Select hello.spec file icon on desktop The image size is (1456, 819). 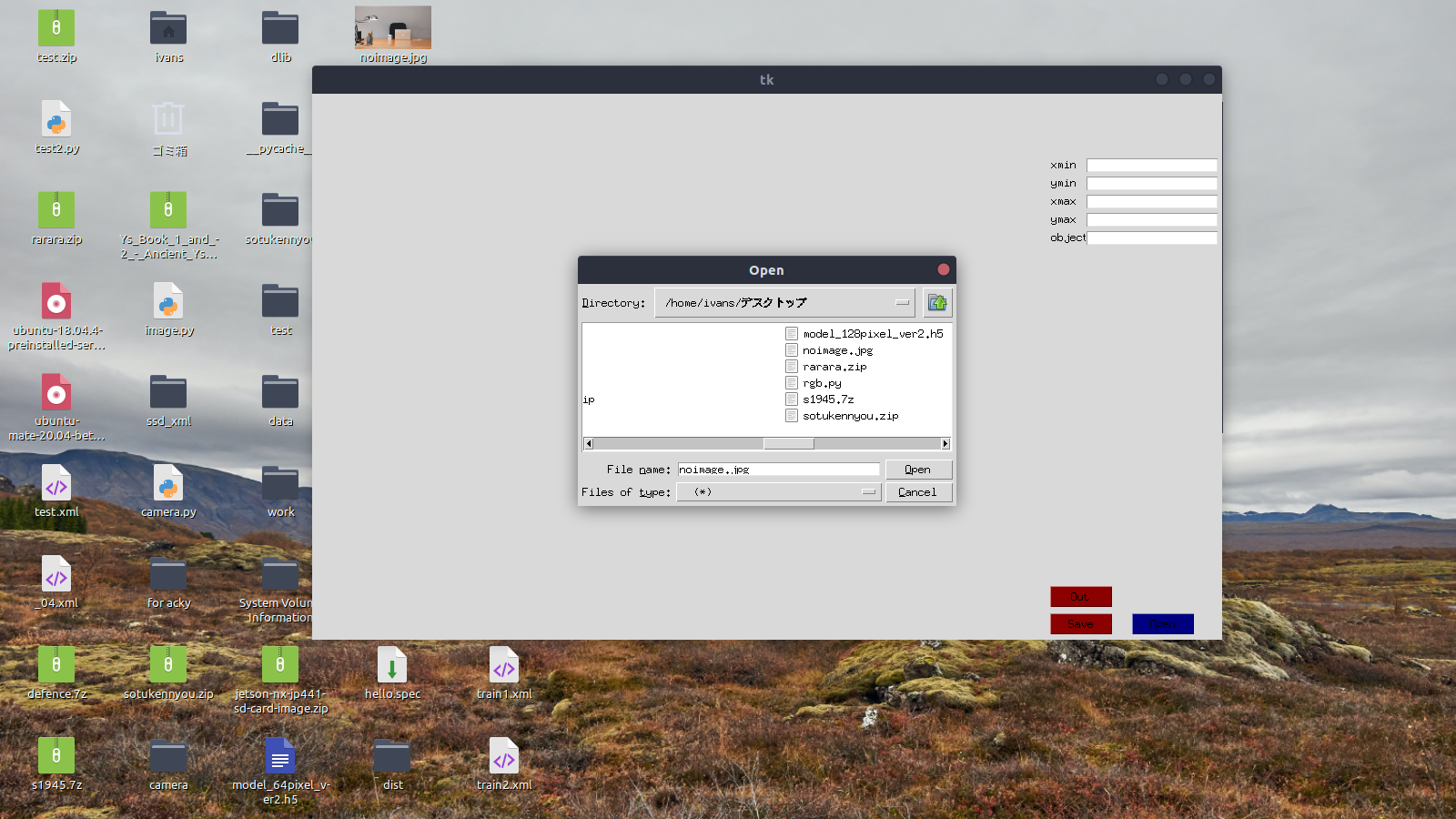click(x=392, y=665)
